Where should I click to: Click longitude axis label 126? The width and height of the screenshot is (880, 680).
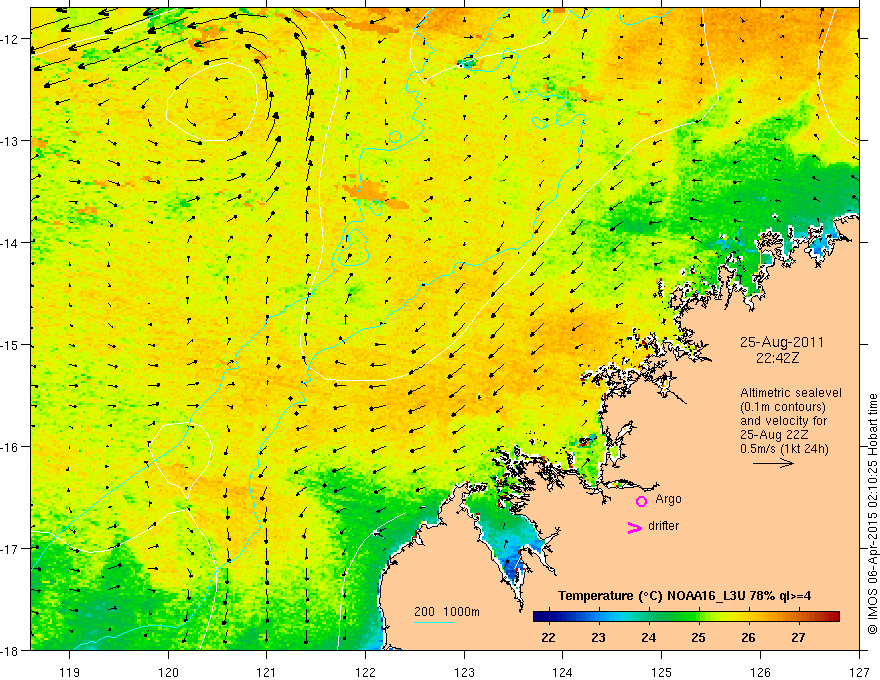tap(760, 672)
